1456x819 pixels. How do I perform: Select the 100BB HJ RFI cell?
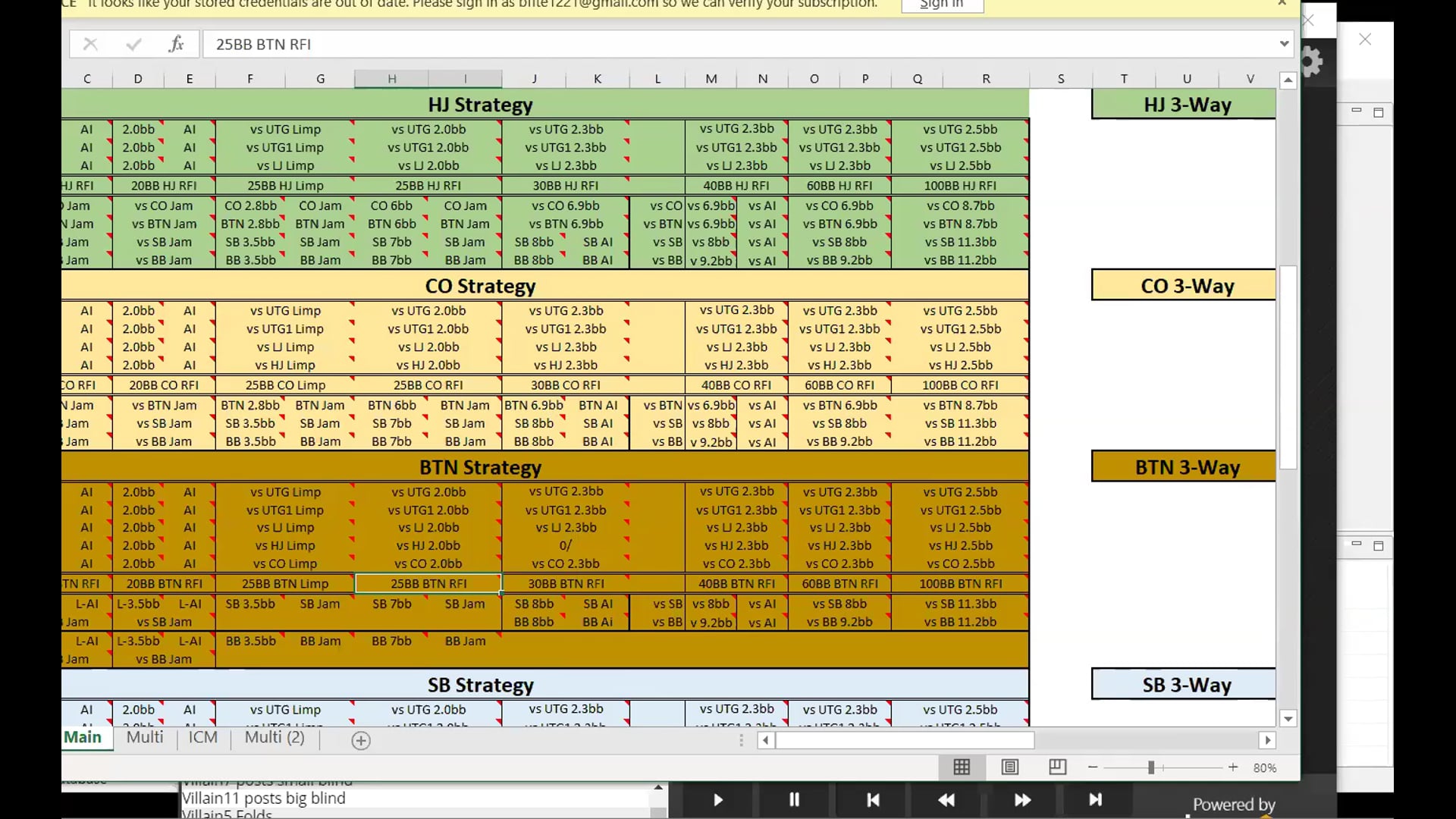click(x=960, y=186)
